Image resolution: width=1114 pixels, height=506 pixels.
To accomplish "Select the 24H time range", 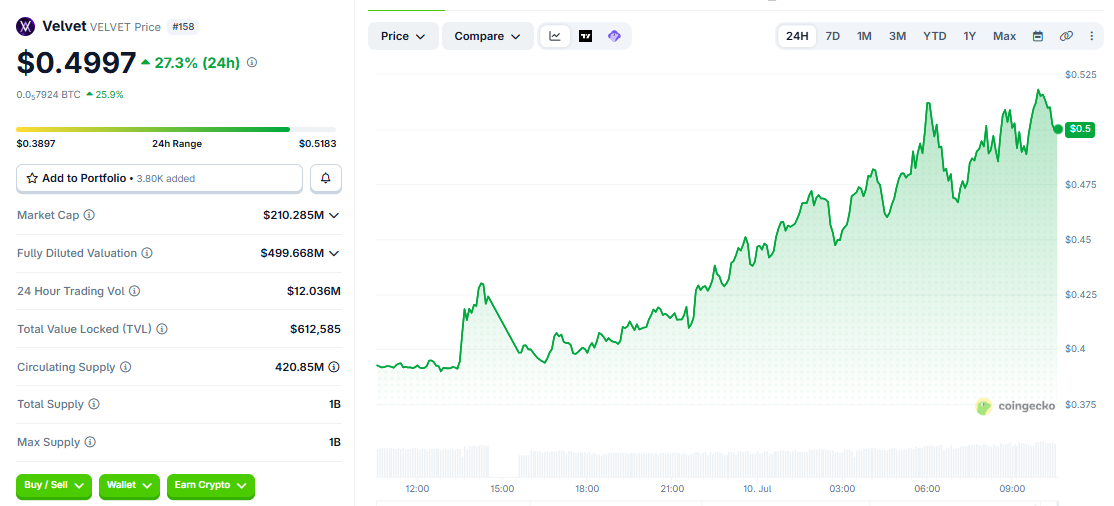I will pyautogui.click(x=797, y=36).
